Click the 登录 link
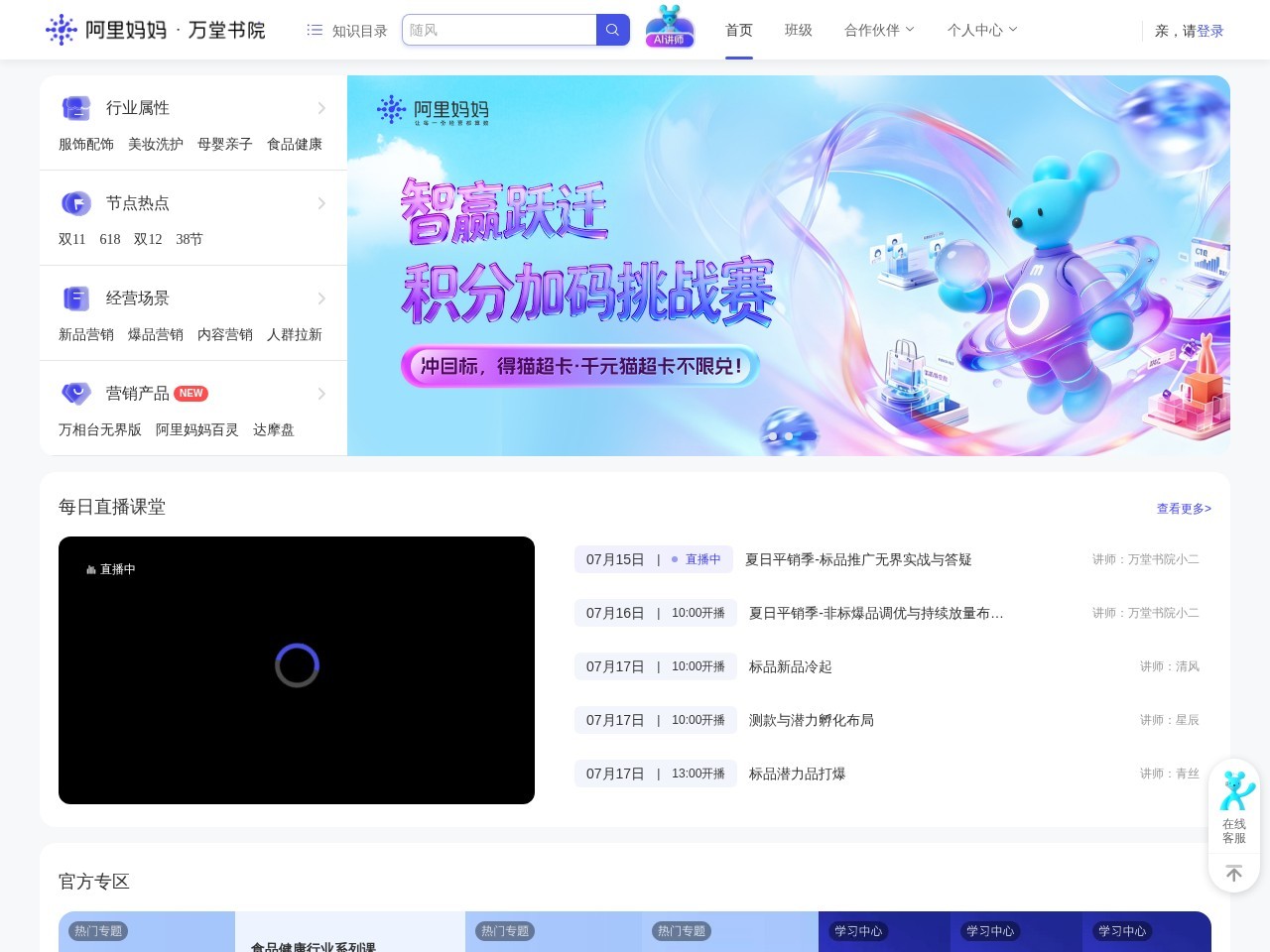Screen dimensions: 1270x952 point(1210,31)
